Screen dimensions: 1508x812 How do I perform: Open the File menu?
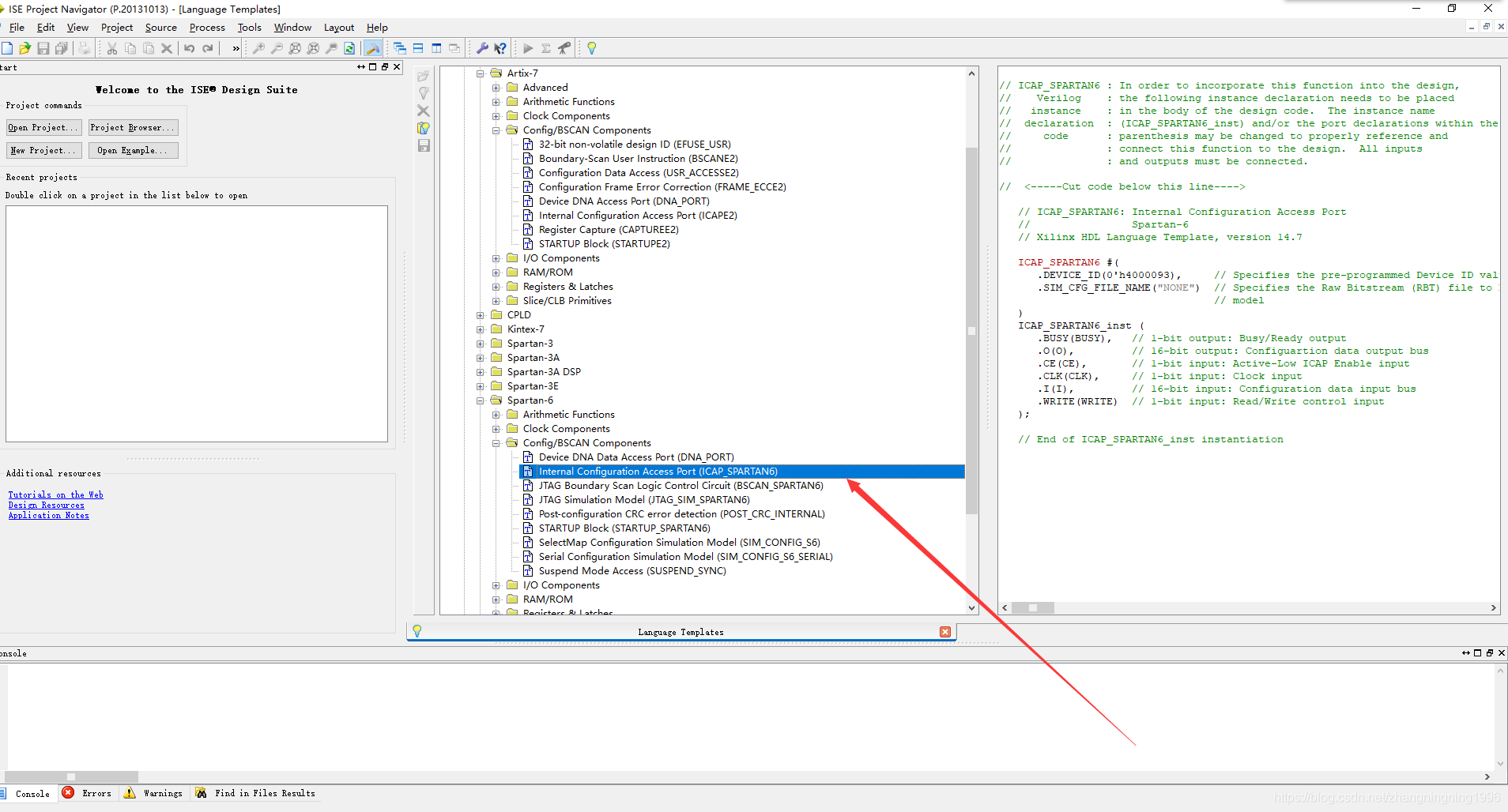[x=17, y=28]
